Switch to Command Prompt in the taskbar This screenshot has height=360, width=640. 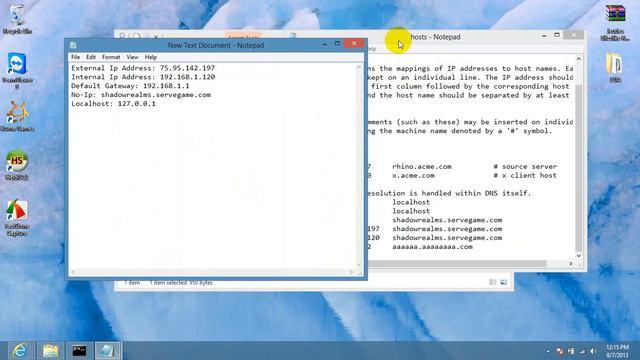[79, 351]
